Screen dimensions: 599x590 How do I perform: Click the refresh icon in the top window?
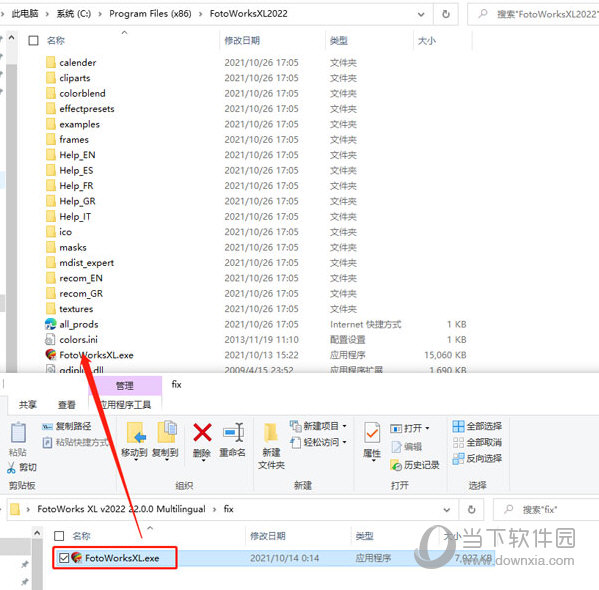(446, 14)
